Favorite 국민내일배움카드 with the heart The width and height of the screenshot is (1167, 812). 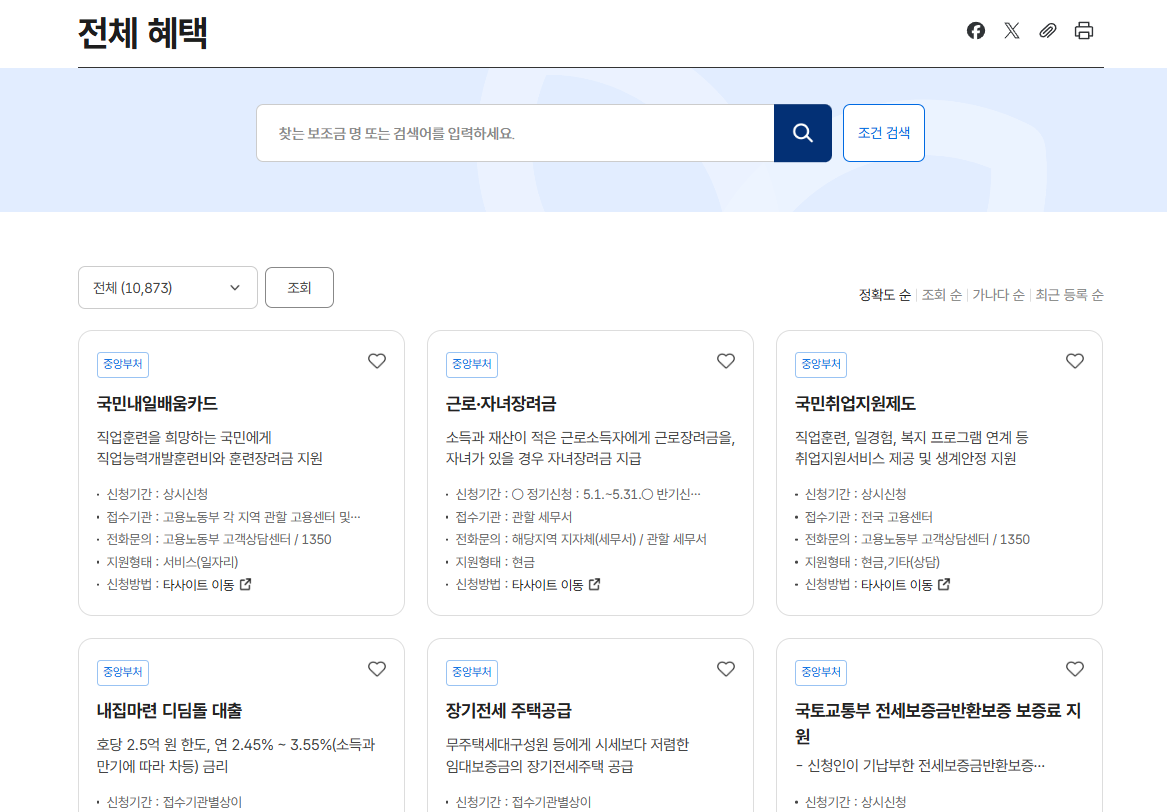coord(377,361)
